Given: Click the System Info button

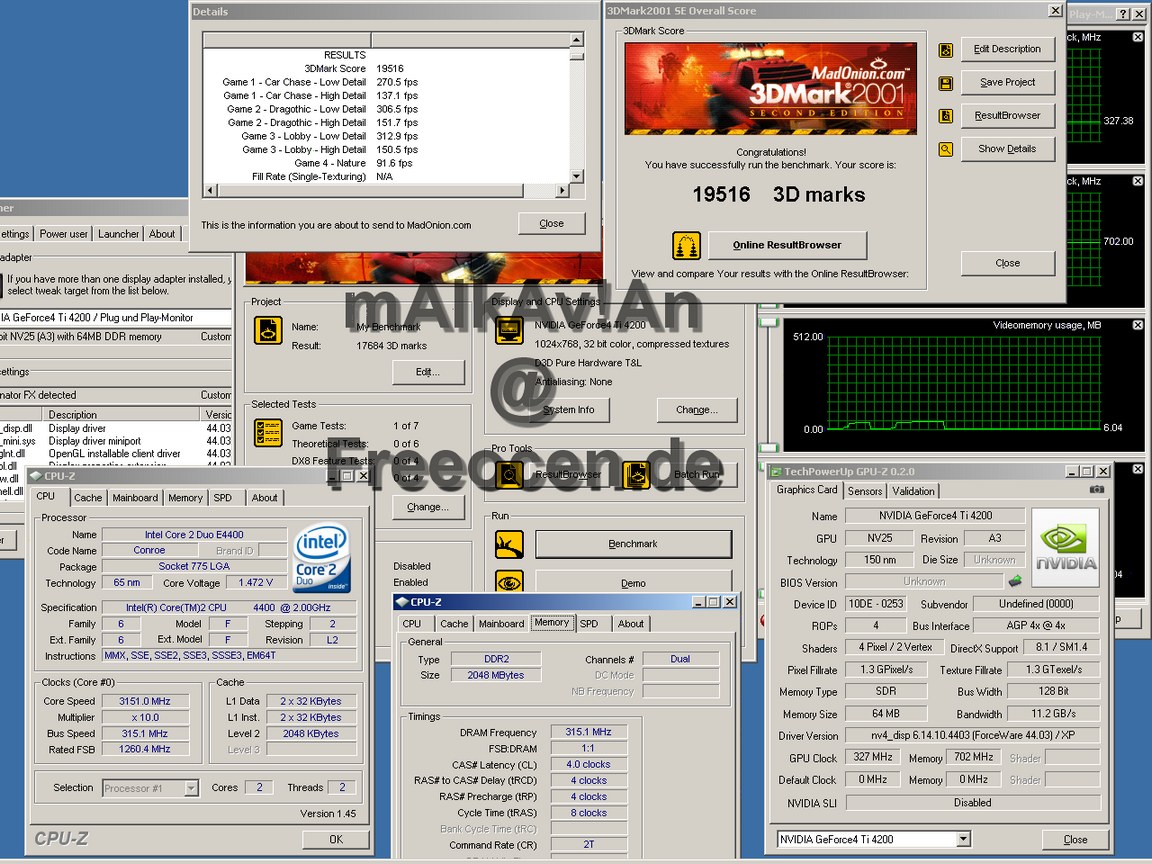Looking at the screenshot, I should point(569,410).
